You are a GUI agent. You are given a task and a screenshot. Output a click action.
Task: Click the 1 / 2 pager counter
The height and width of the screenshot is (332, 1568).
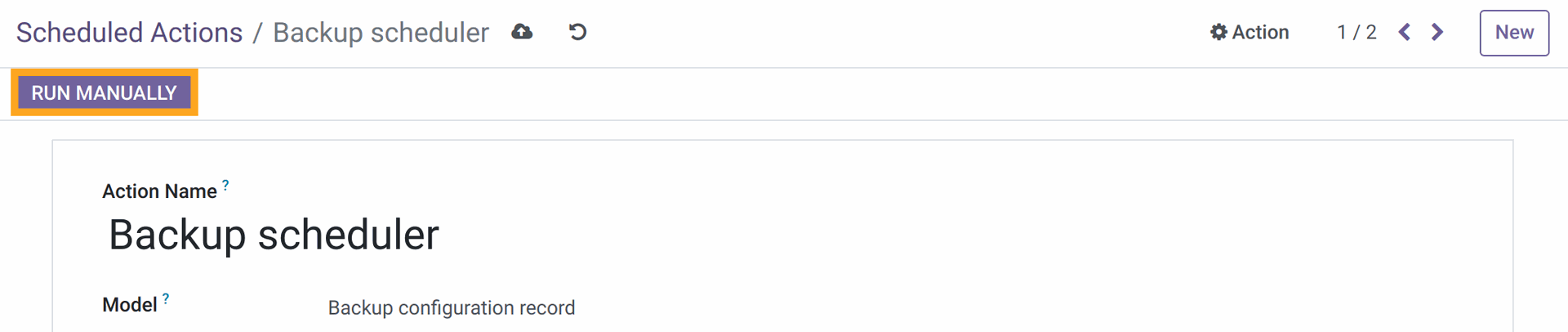pos(1356,32)
